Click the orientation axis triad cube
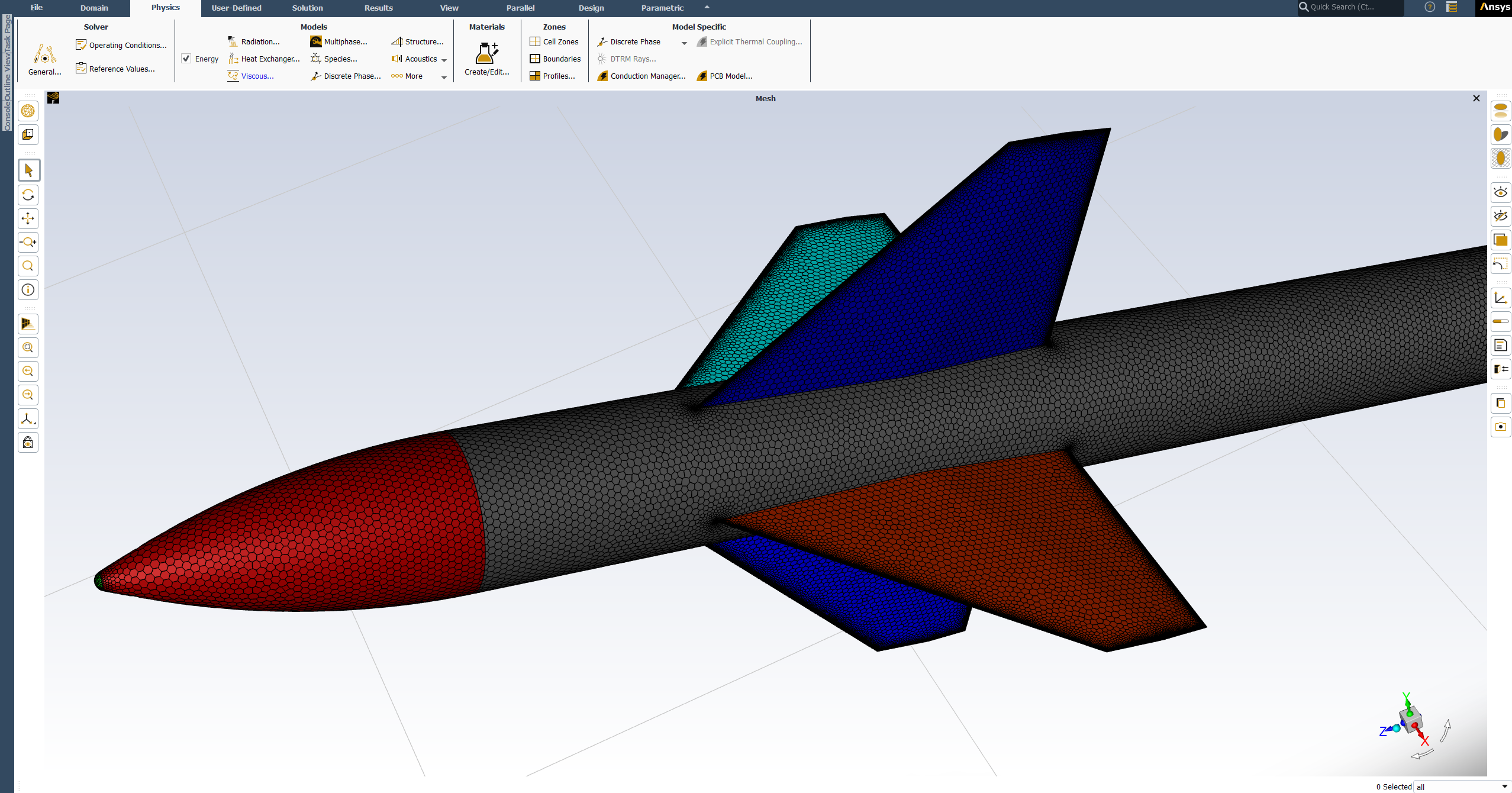This screenshot has height=793, width=1512. (1411, 721)
